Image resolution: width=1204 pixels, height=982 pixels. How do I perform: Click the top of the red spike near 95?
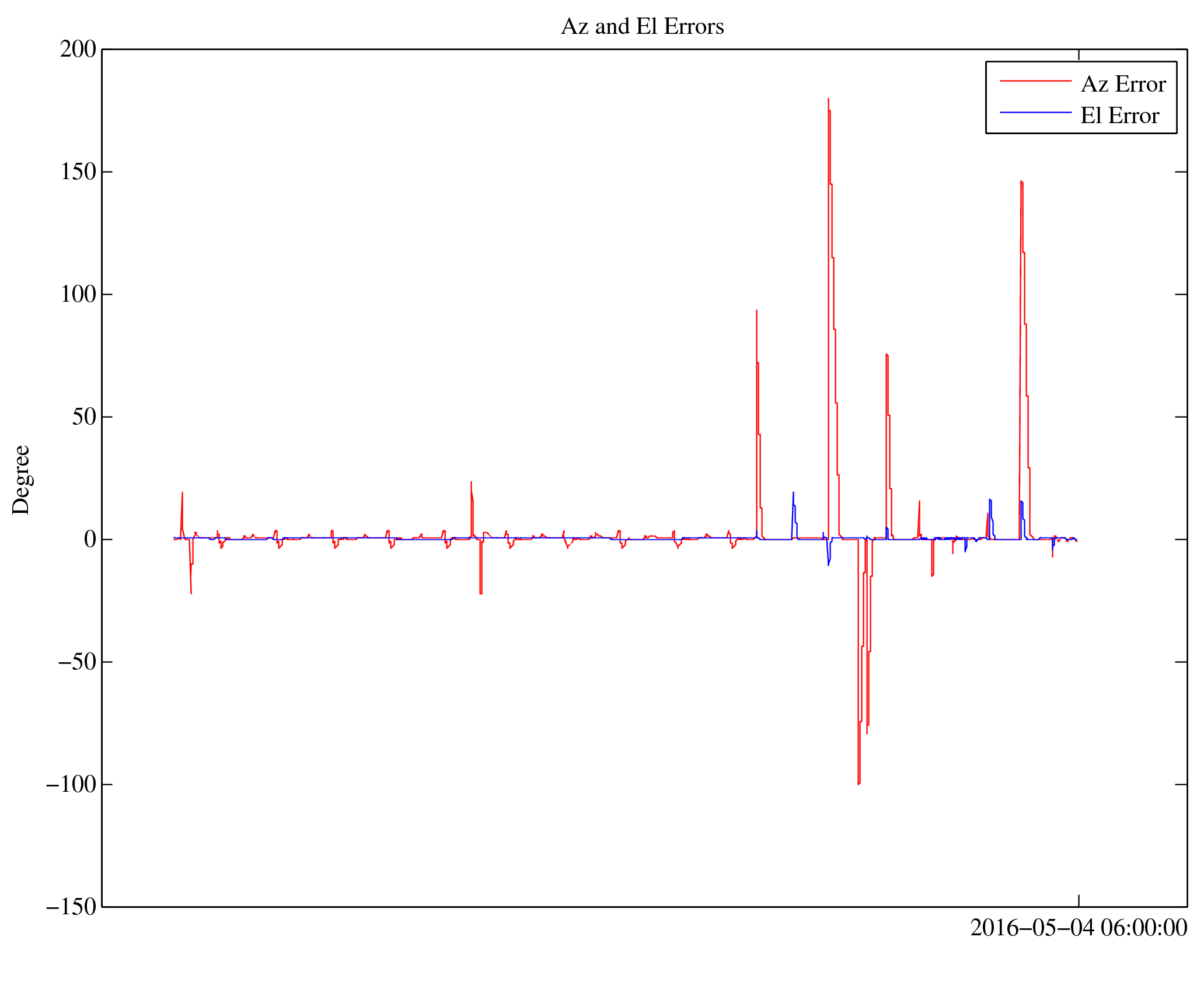point(756,311)
